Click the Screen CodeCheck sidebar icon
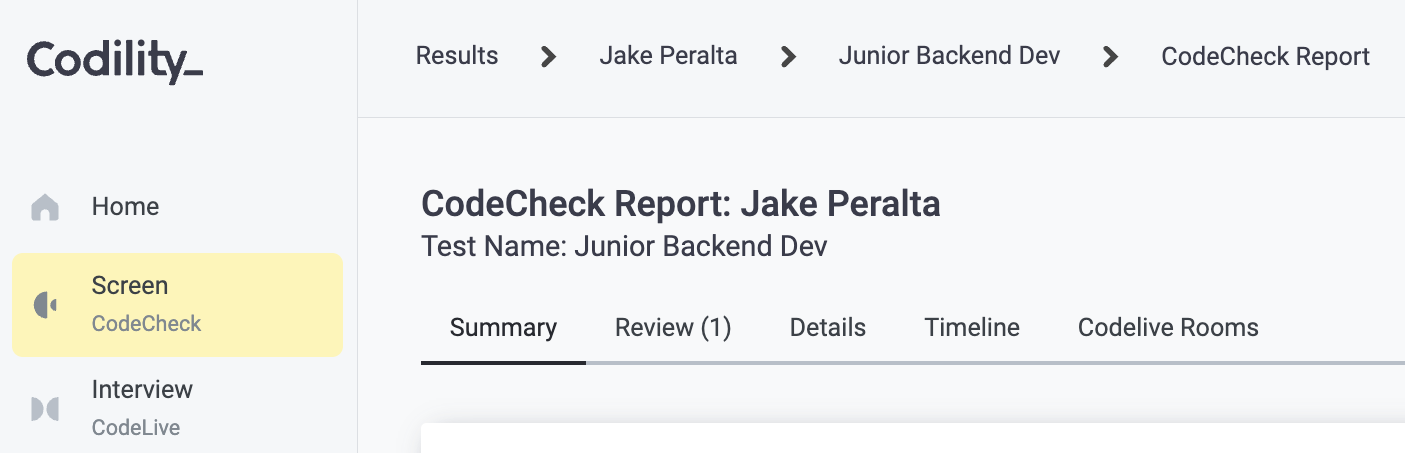 (x=45, y=305)
